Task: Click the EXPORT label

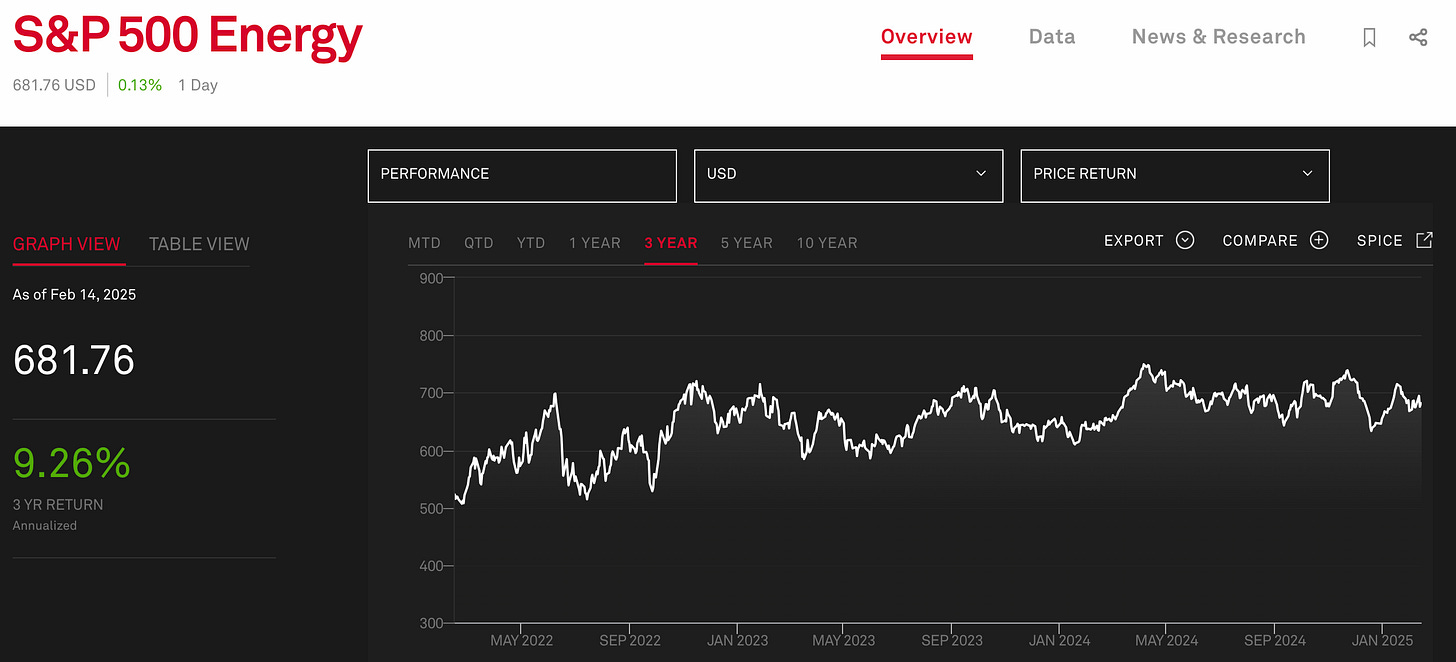Action: [1134, 241]
